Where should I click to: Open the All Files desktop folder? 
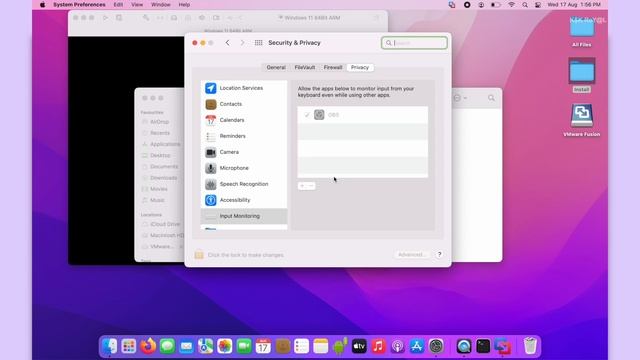(582, 32)
